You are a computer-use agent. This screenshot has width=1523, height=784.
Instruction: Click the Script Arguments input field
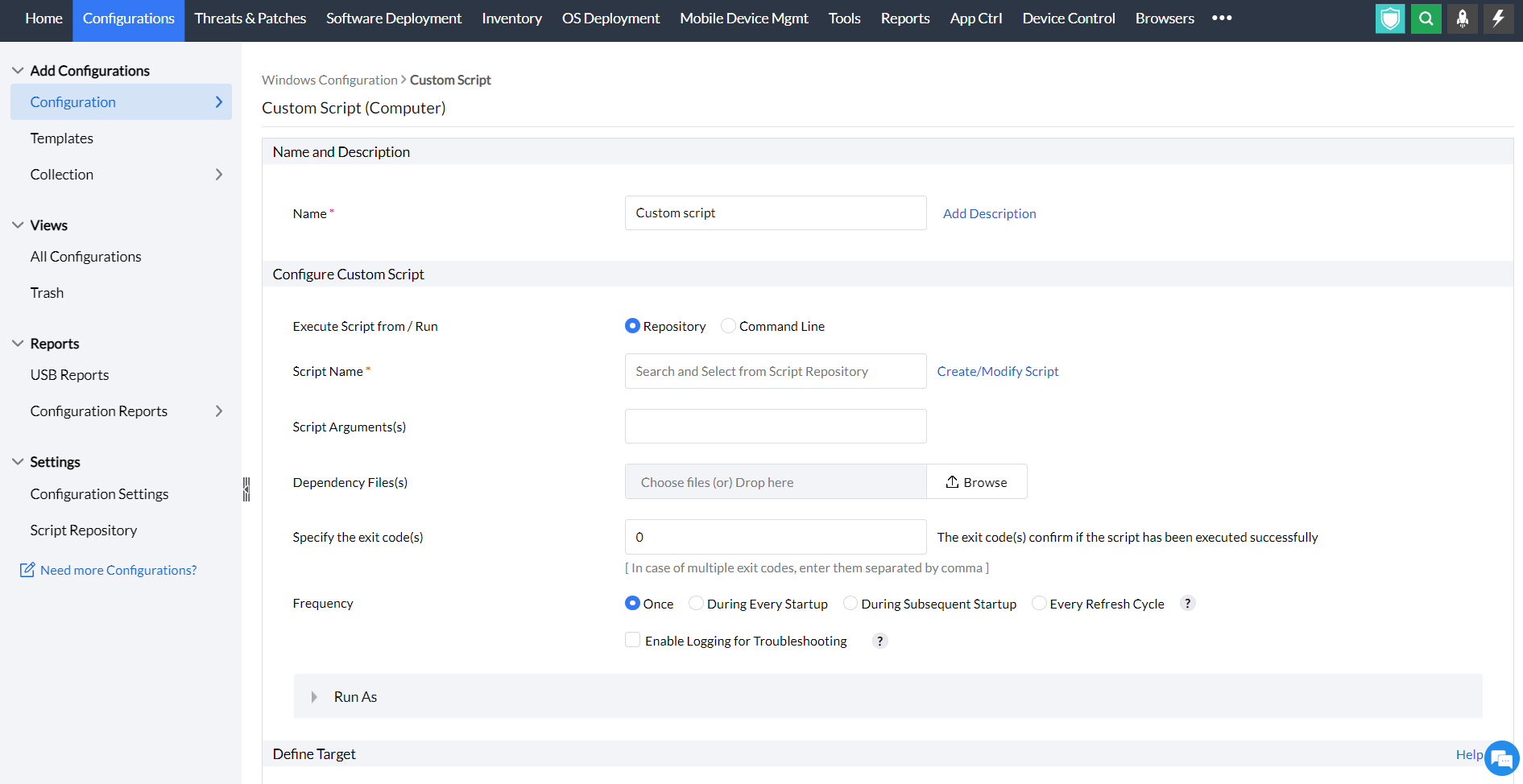click(775, 427)
